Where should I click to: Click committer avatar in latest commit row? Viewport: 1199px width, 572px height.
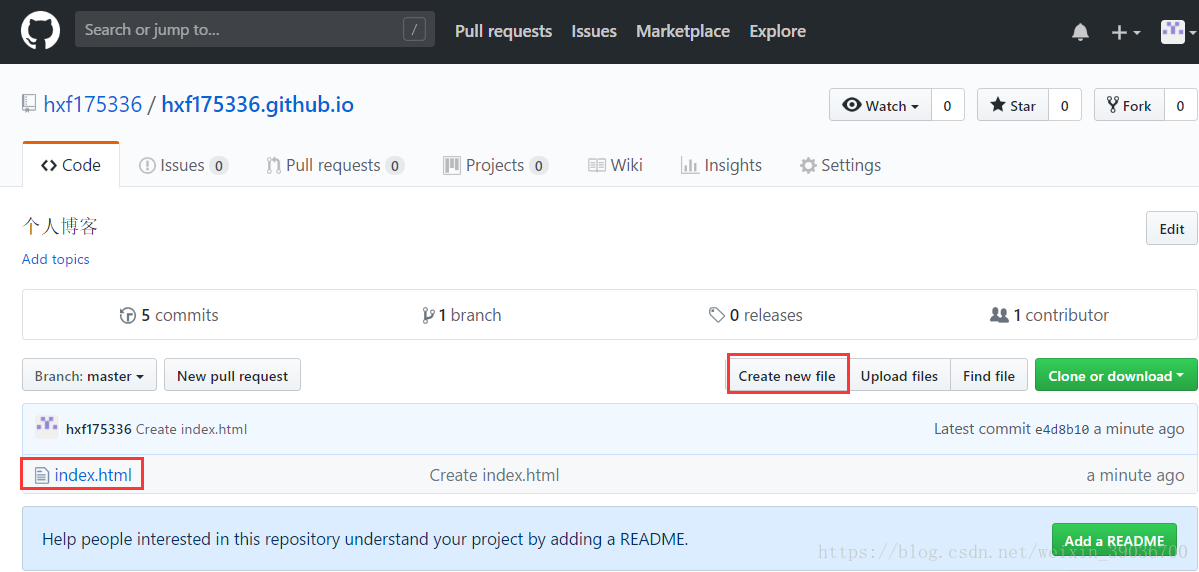[47, 427]
